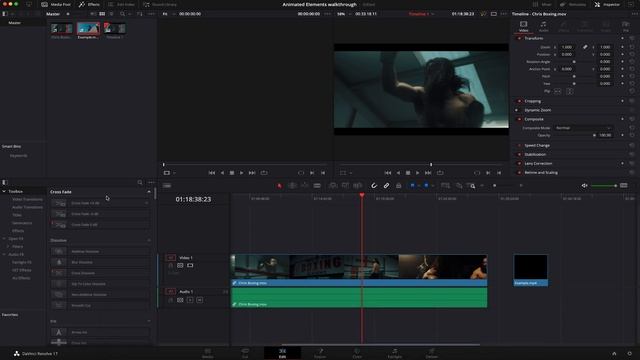Toggle the Retime and Scaling enable switch
The height and width of the screenshot is (360, 640).
click(x=519, y=172)
